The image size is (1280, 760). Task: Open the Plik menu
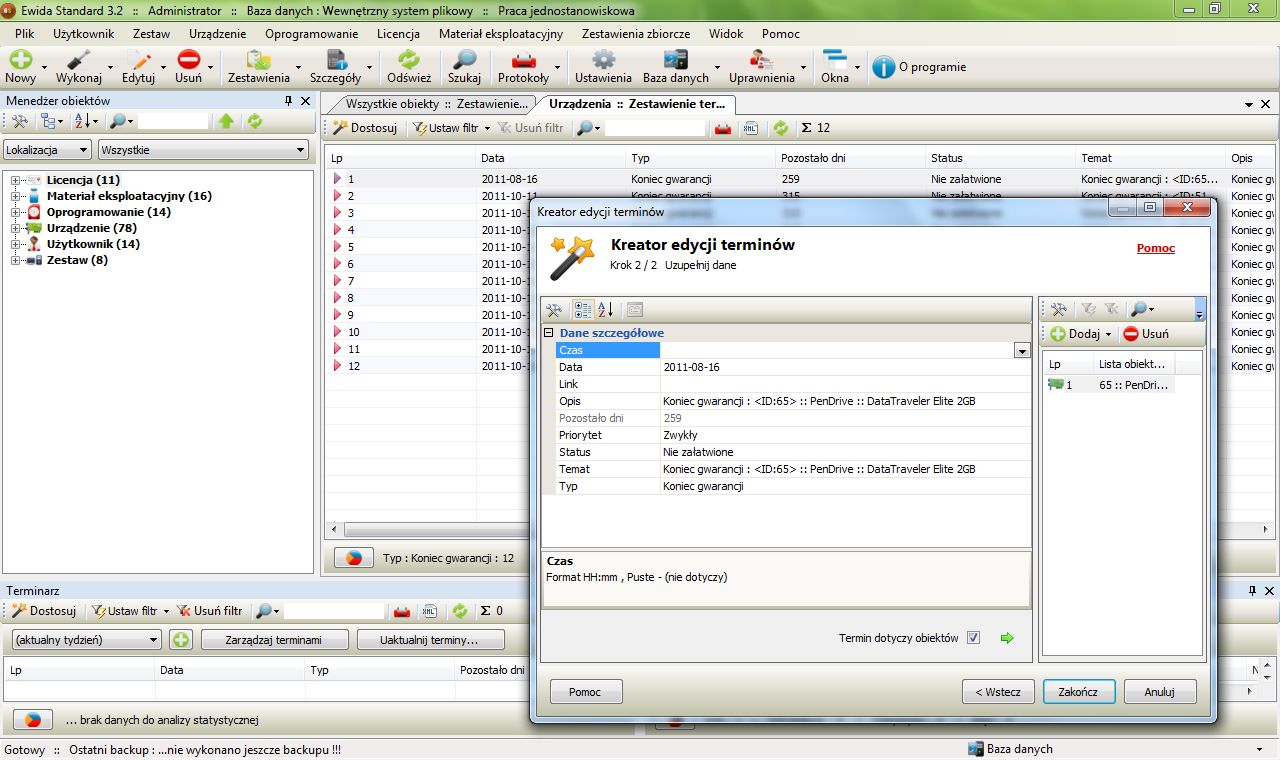[x=25, y=33]
